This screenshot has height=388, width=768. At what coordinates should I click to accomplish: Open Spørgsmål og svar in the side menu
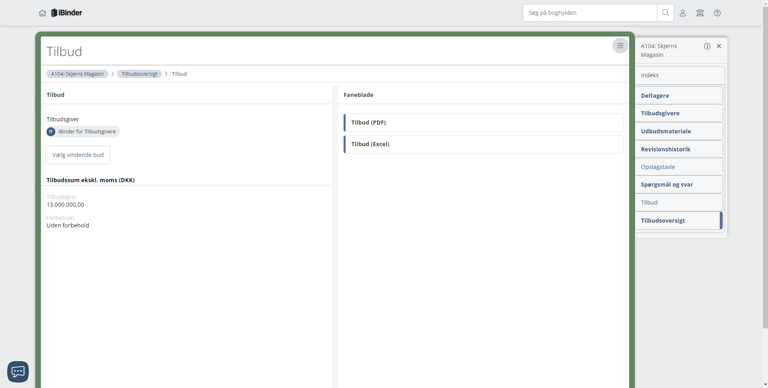pos(678,185)
